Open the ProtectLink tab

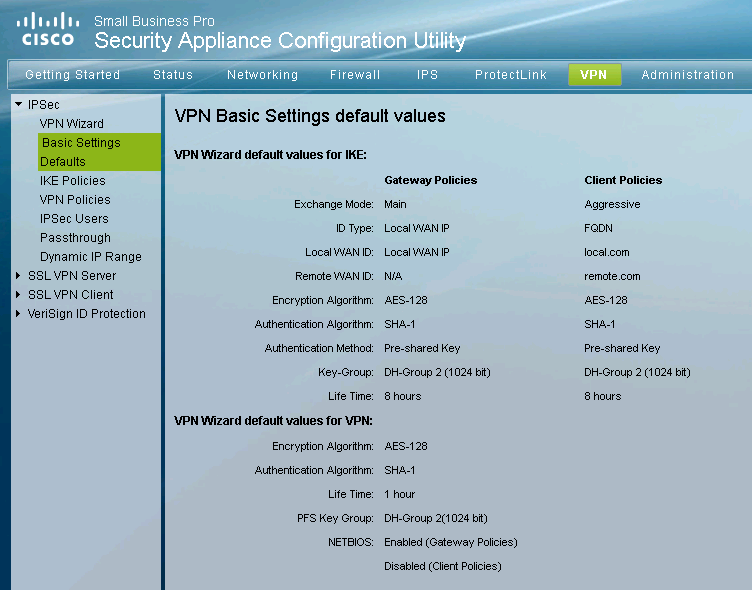[511, 75]
